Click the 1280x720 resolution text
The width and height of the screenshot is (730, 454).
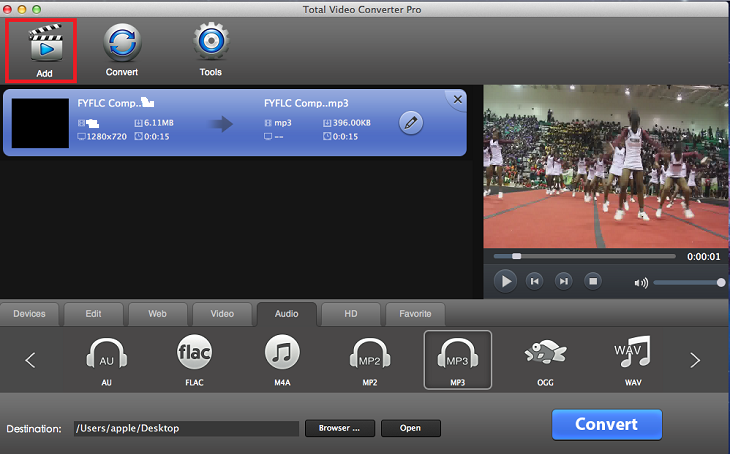pos(107,136)
